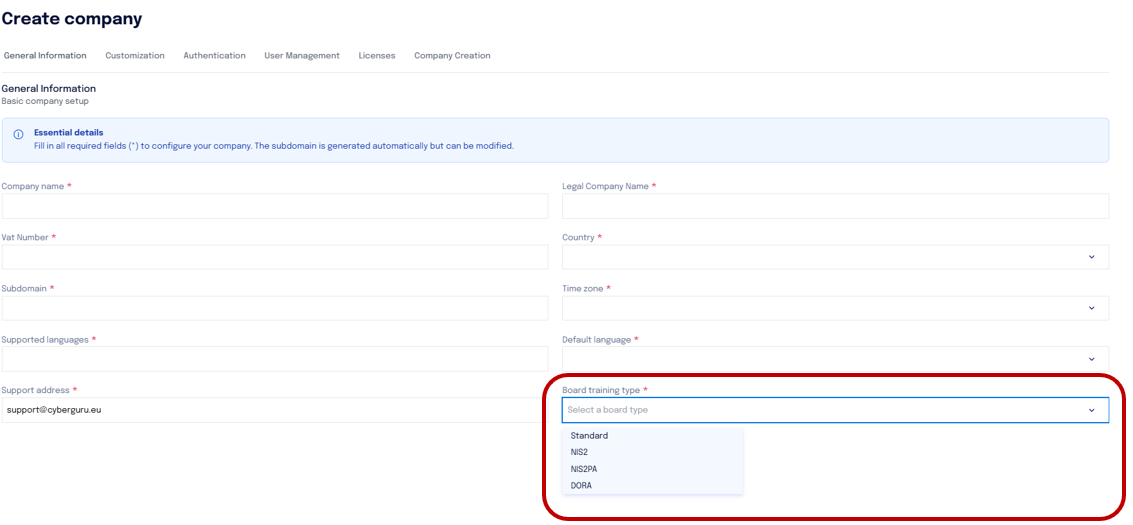Click the Subdomain input field

(x=275, y=308)
